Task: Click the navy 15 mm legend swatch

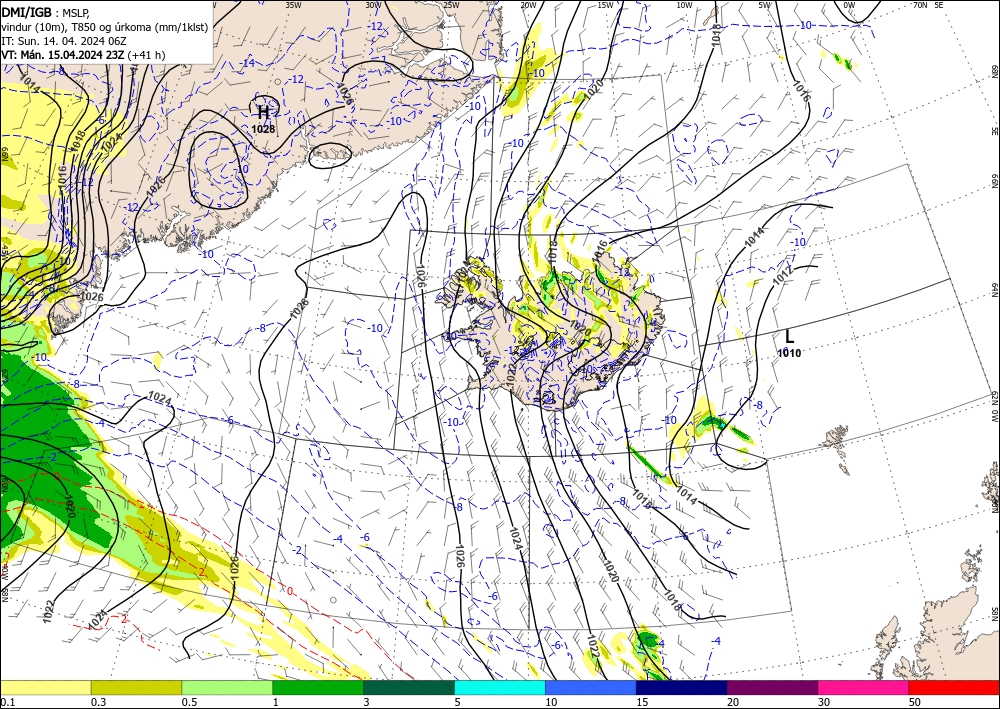Action: (682, 687)
